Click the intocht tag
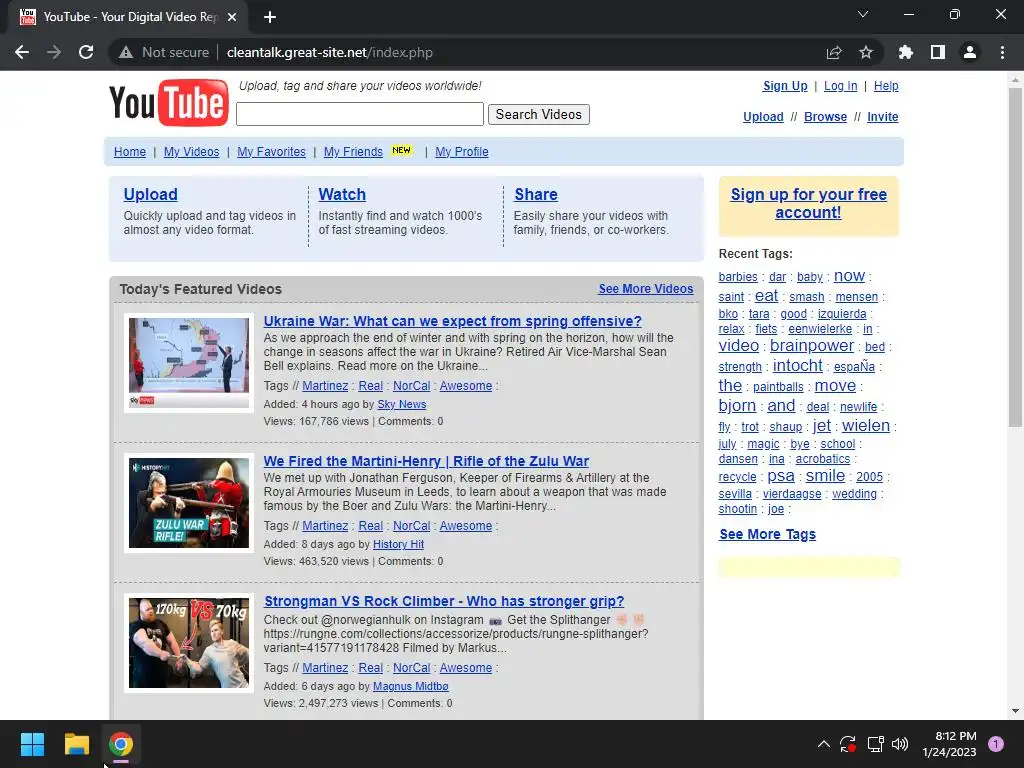Image resolution: width=1024 pixels, height=768 pixels. [x=797, y=366]
